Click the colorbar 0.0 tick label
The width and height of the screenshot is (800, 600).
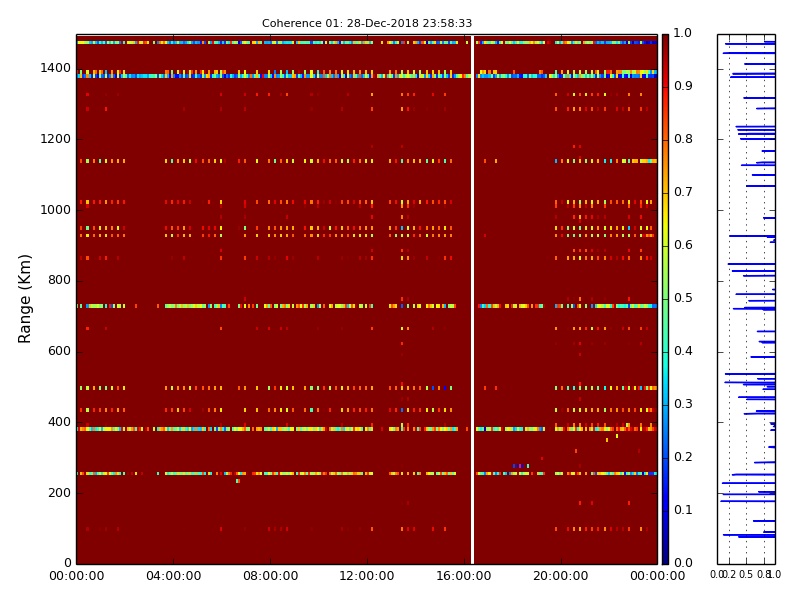(x=683, y=563)
